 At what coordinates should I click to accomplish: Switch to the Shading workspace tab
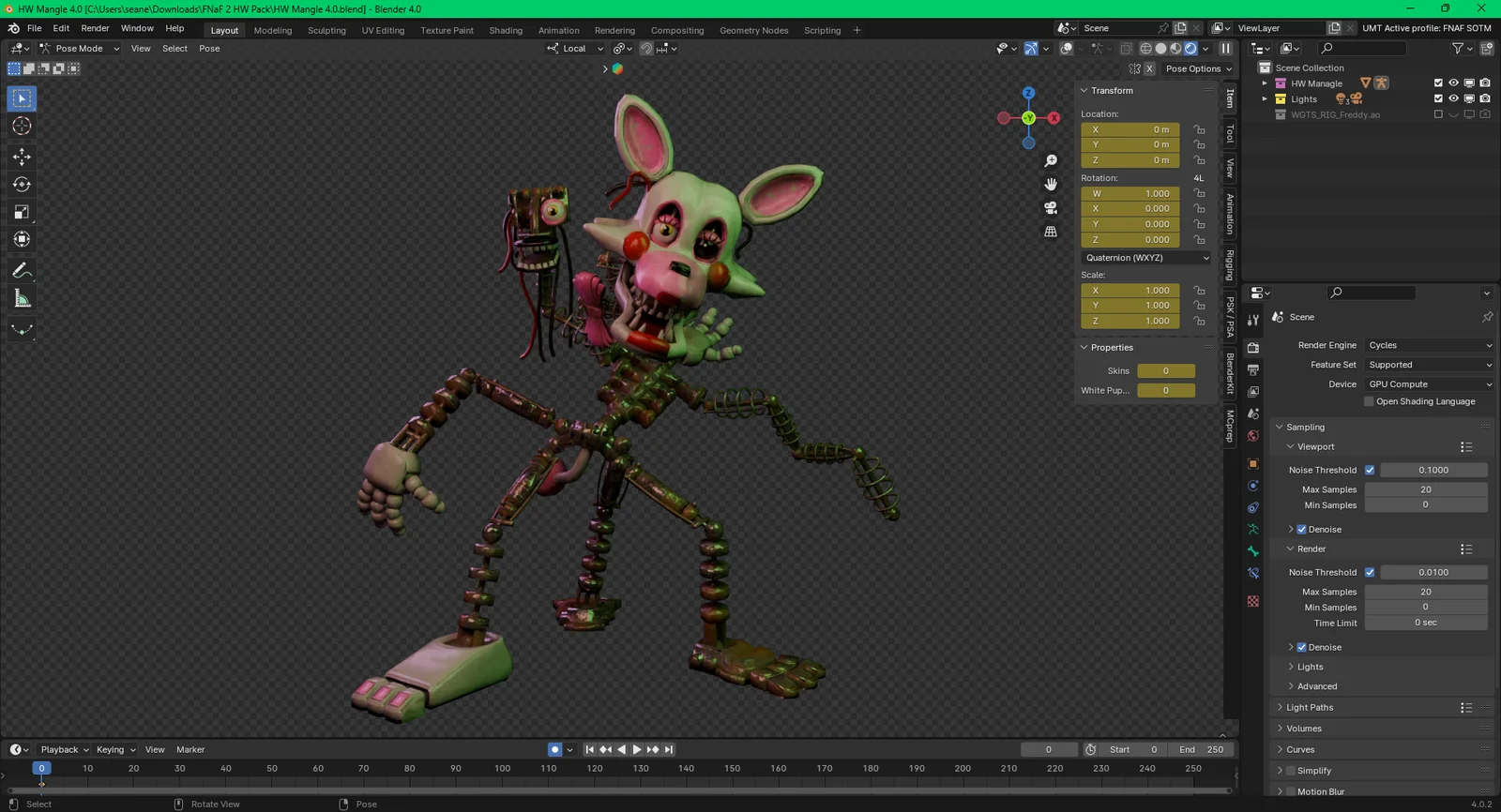(x=506, y=30)
